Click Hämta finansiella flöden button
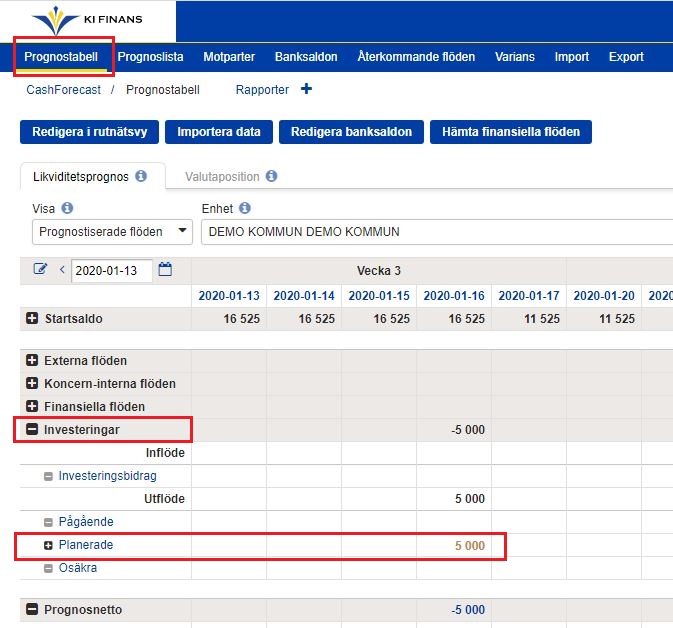 pyautogui.click(x=511, y=132)
